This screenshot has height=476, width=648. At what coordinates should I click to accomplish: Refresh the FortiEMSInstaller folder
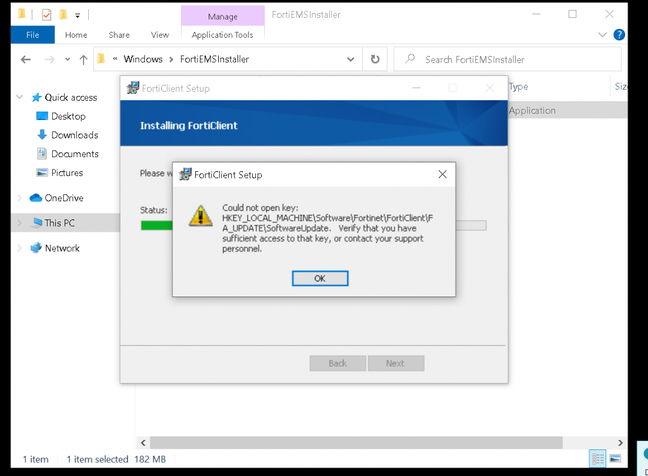(375, 60)
